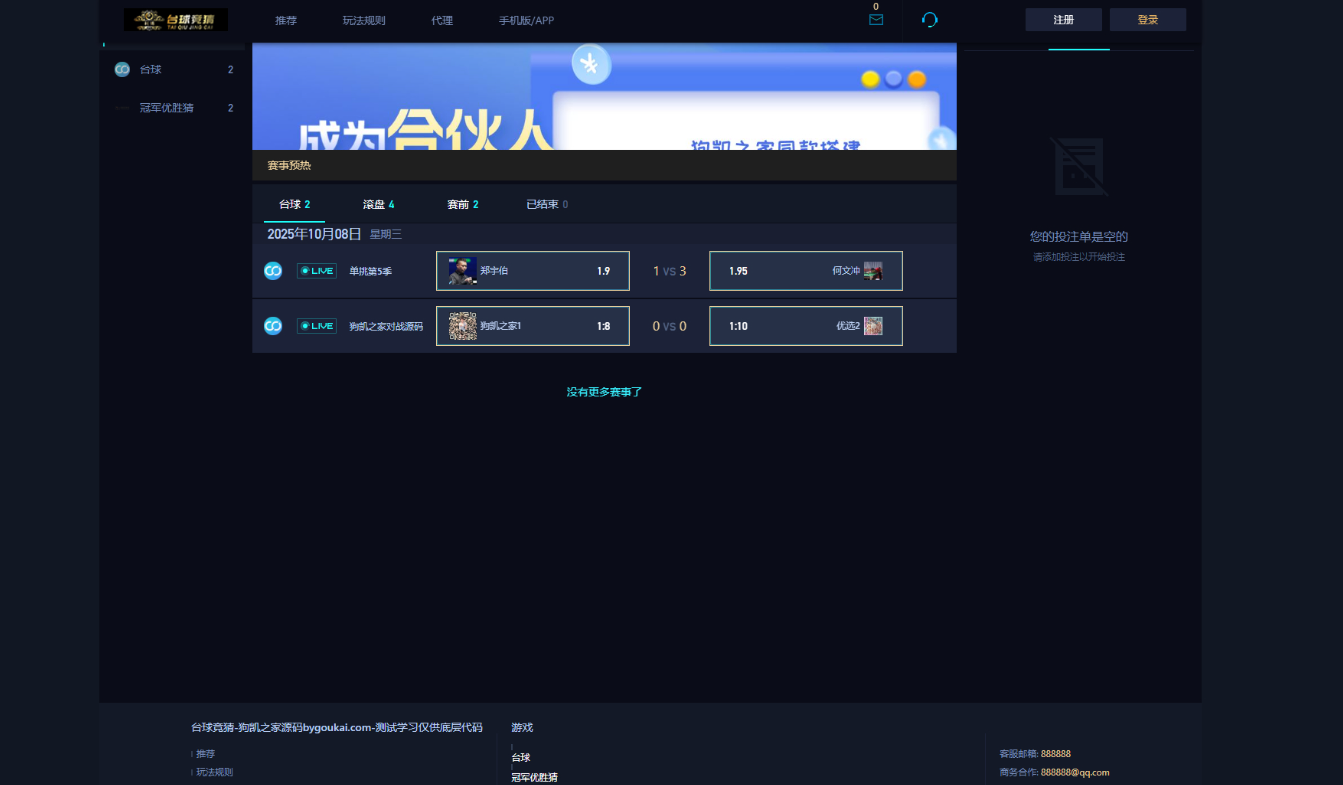This screenshot has height=785, width=1343.
Task: Click 郑宇伯 player avatar photo
Action: click(462, 271)
